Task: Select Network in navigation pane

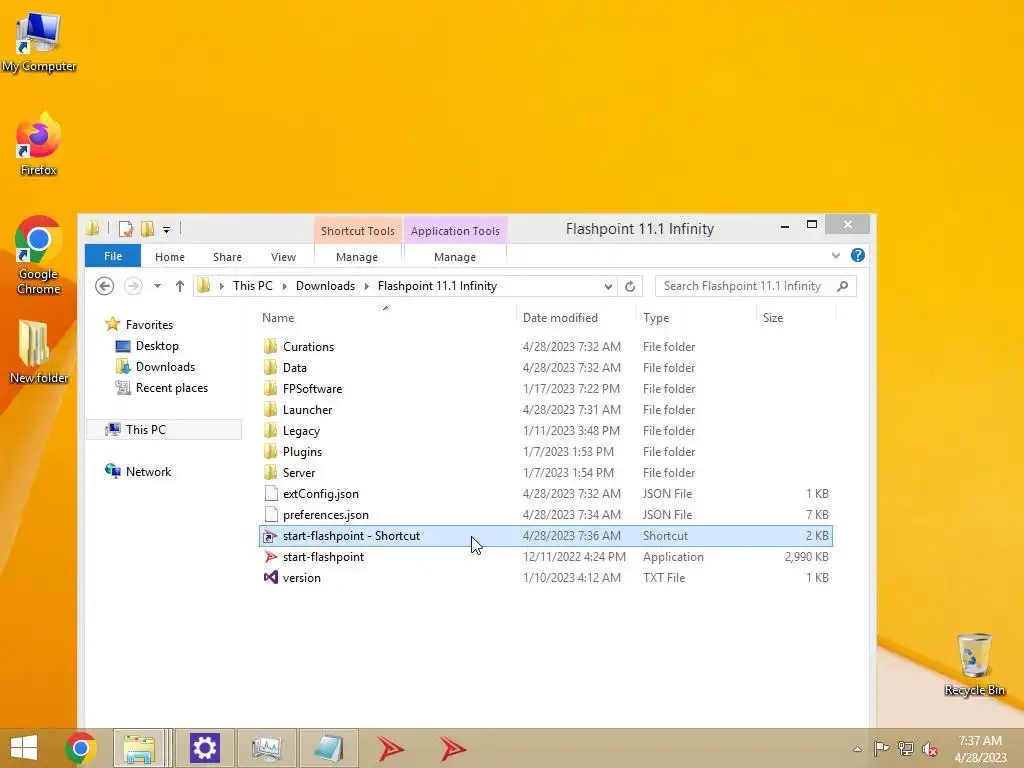Action: (148, 472)
